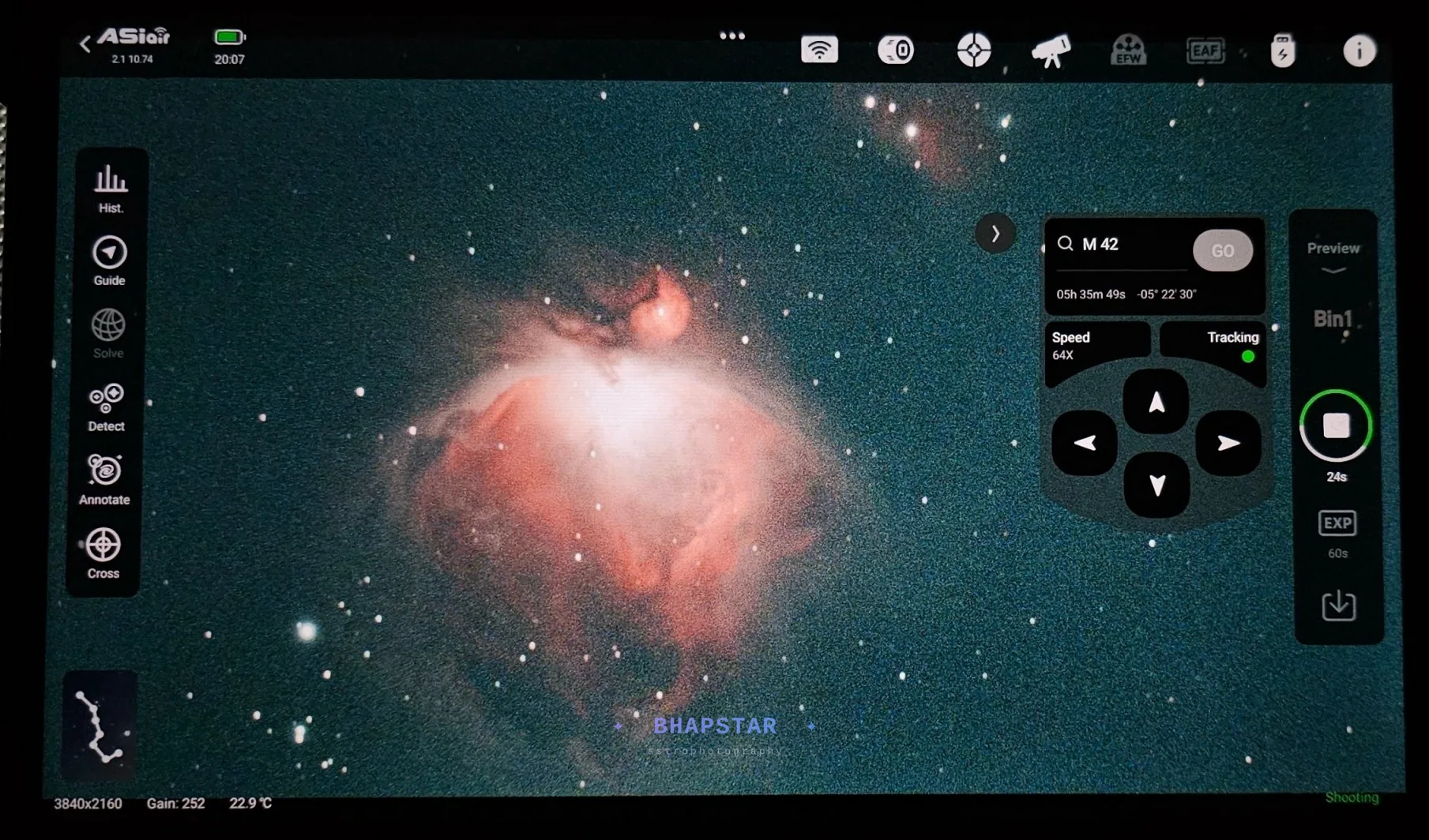Toggle the Cross hair overlay
1429x840 pixels.
(103, 553)
